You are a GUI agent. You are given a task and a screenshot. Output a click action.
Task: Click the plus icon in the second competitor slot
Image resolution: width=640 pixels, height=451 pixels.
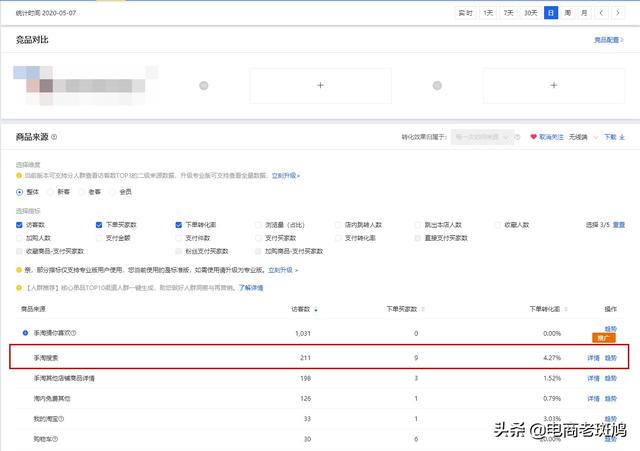(x=320, y=86)
